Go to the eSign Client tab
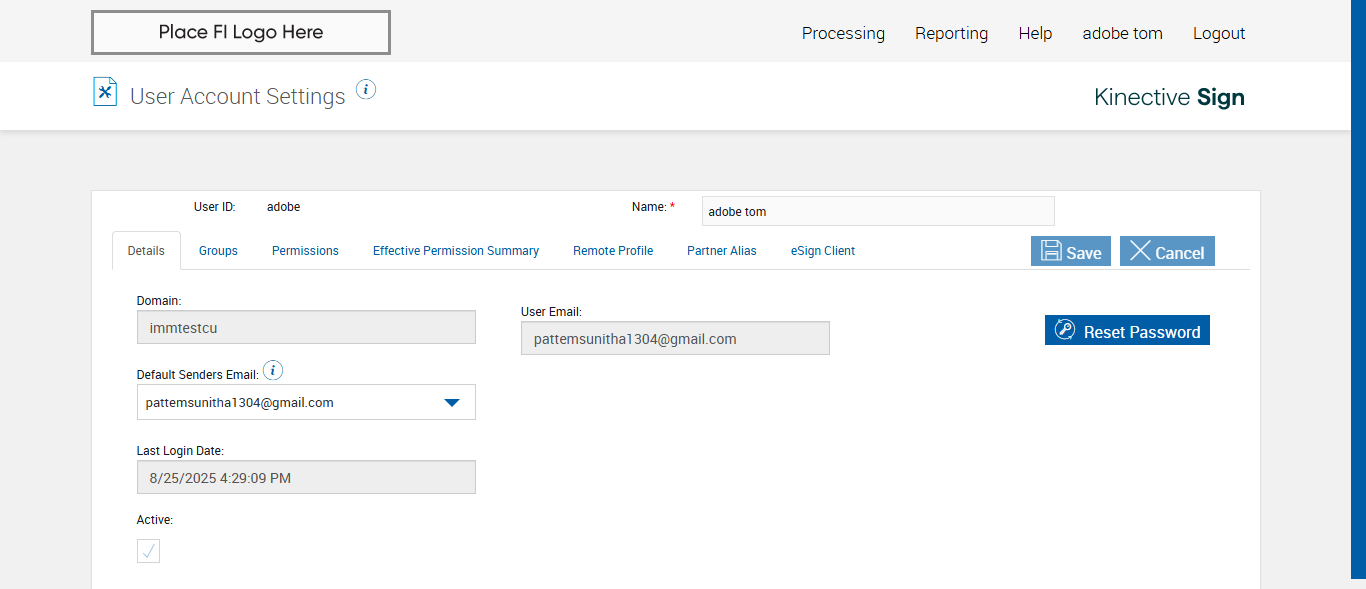This screenshot has width=1366, height=589. (x=823, y=251)
